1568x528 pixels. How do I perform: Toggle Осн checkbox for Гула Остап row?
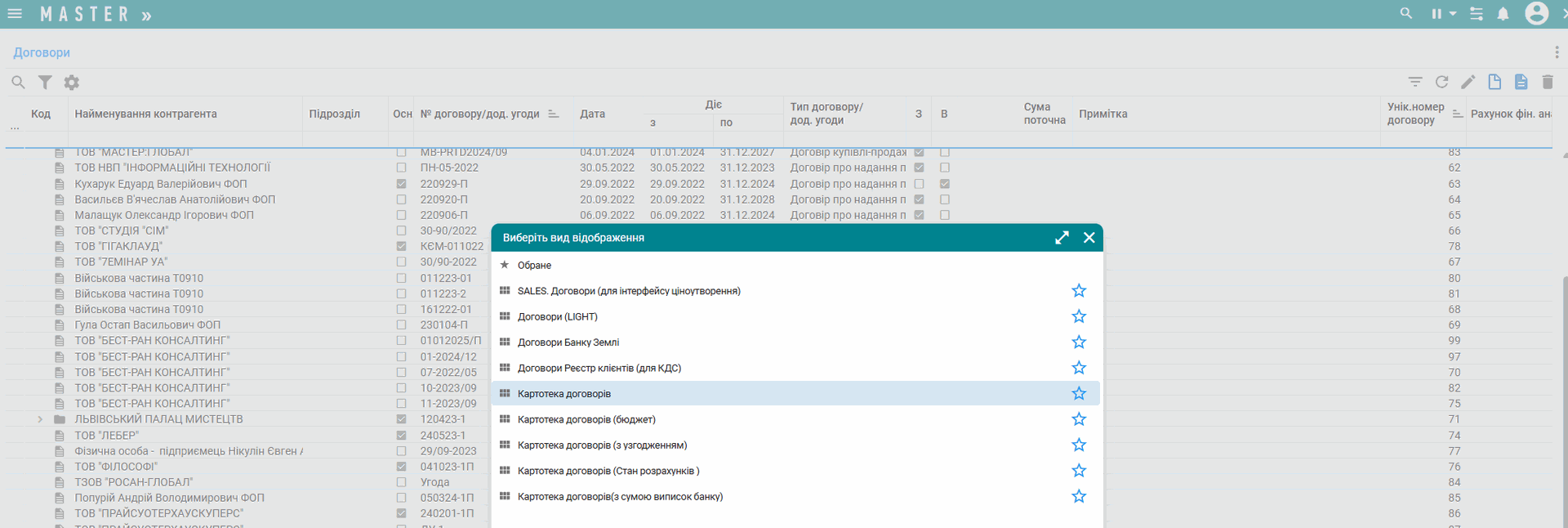(x=401, y=325)
